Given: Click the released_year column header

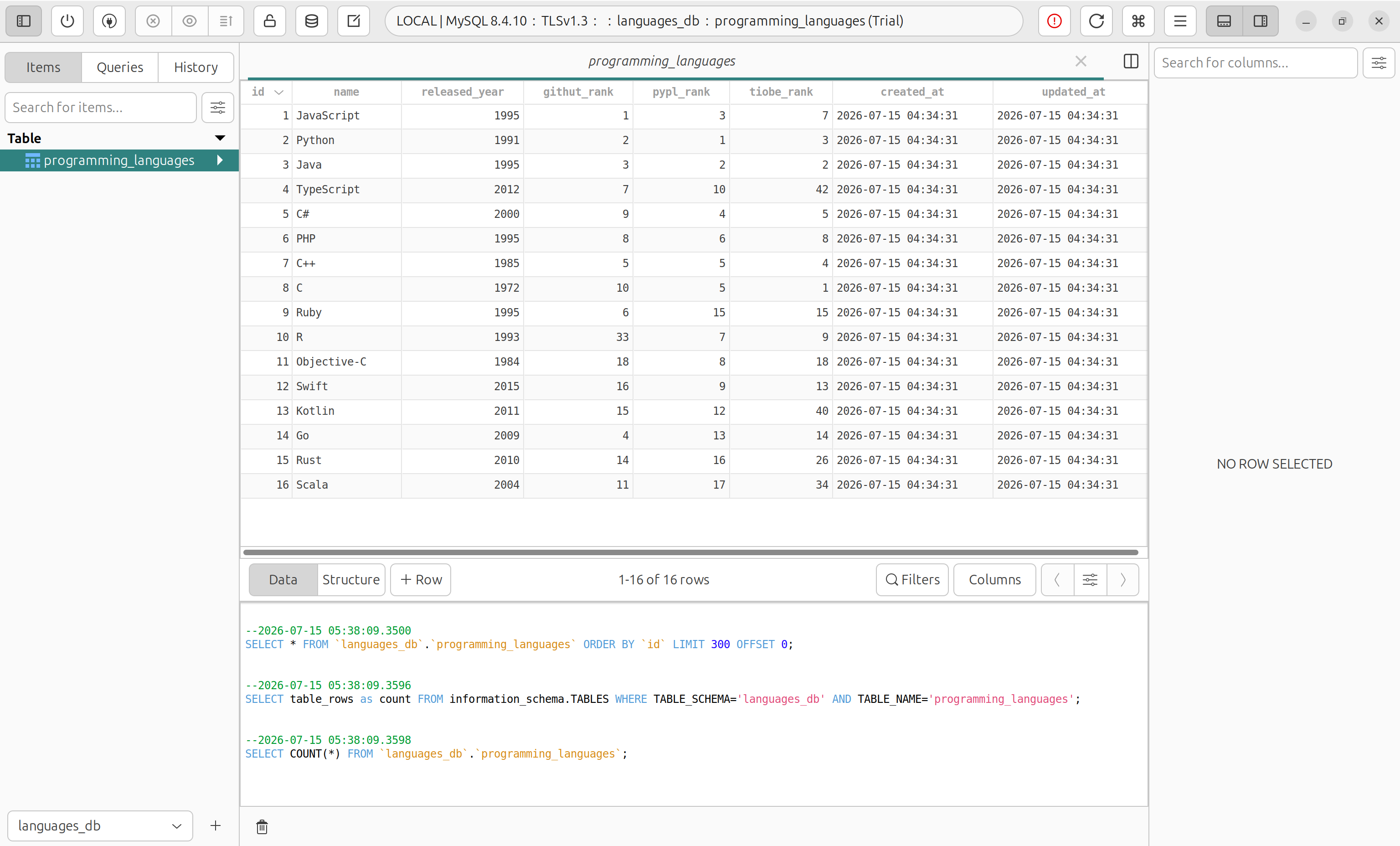Looking at the screenshot, I should point(462,92).
